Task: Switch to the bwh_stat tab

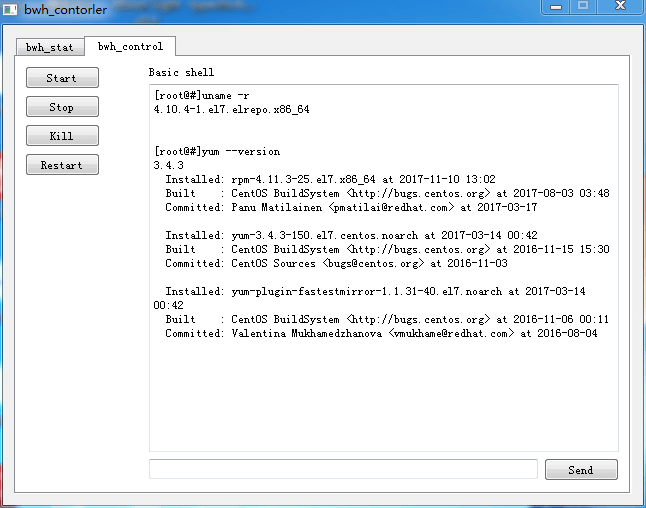Action: coord(50,47)
